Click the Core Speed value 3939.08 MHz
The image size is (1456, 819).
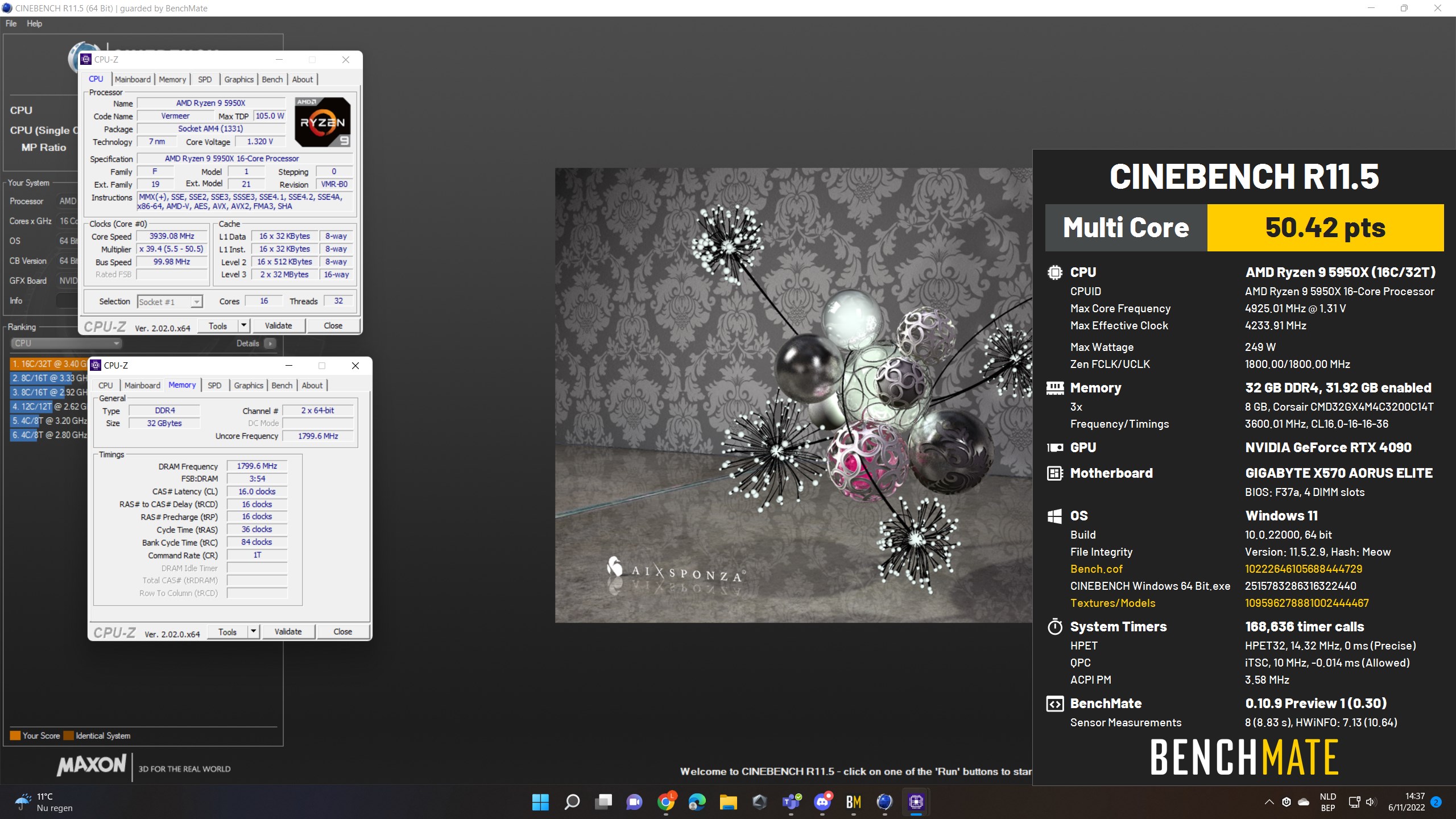[172, 236]
